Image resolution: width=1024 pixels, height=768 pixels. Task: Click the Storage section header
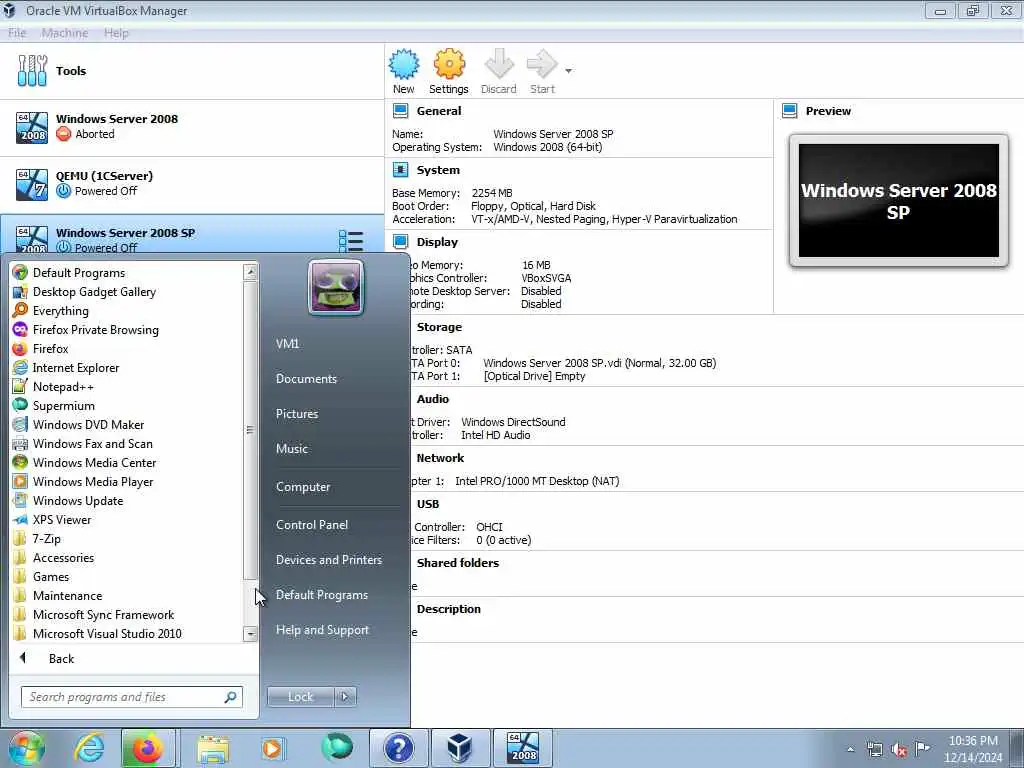(439, 327)
